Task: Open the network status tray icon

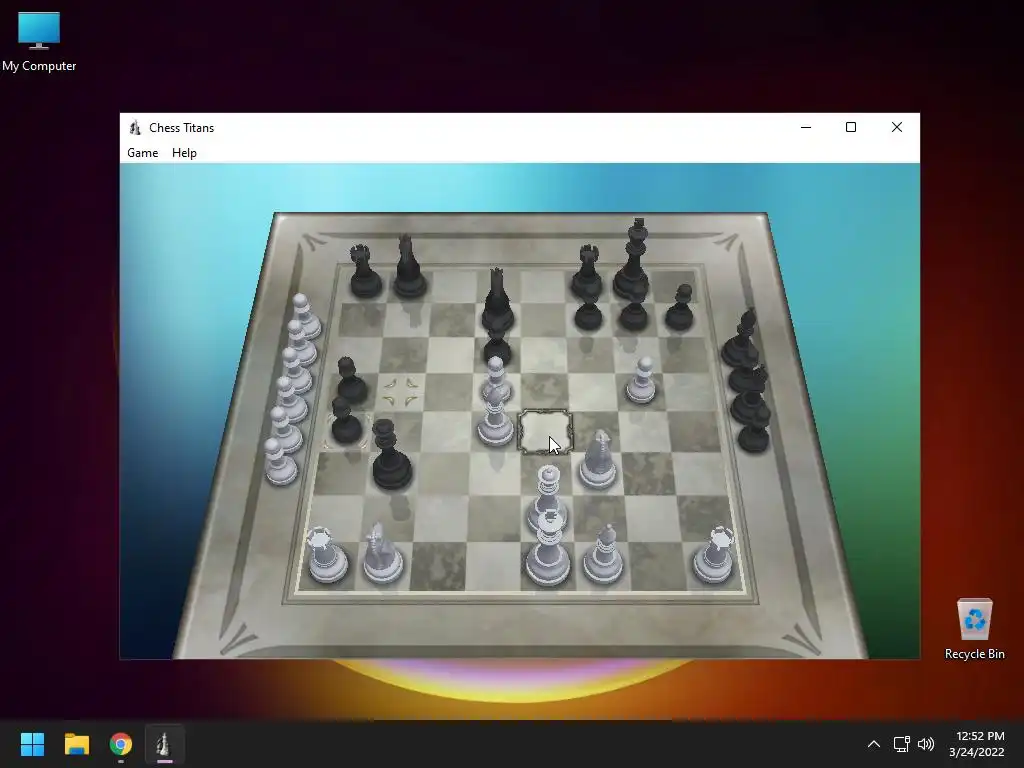Action: click(x=902, y=744)
